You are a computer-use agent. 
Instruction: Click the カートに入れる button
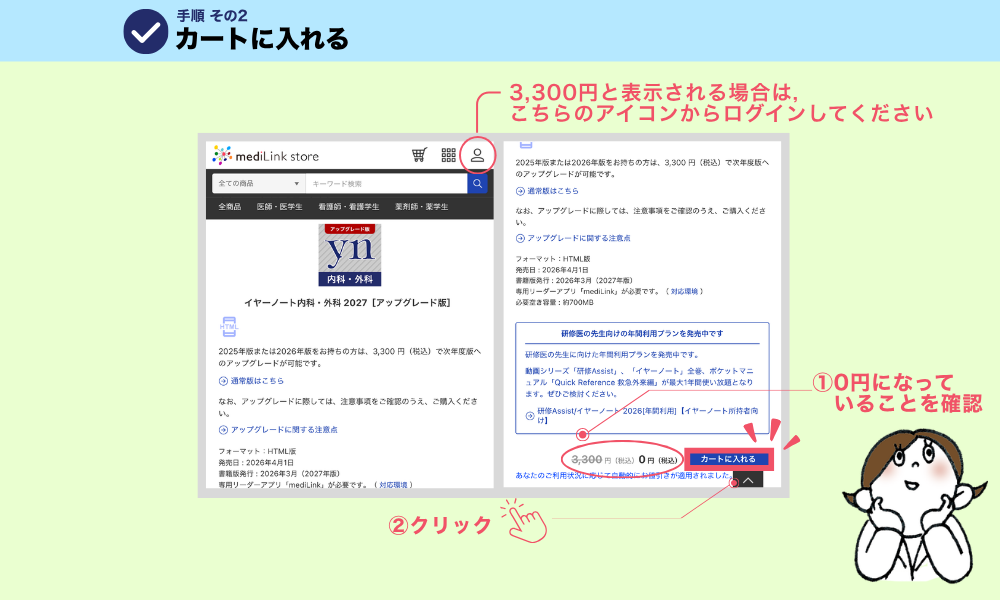tap(728, 459)
